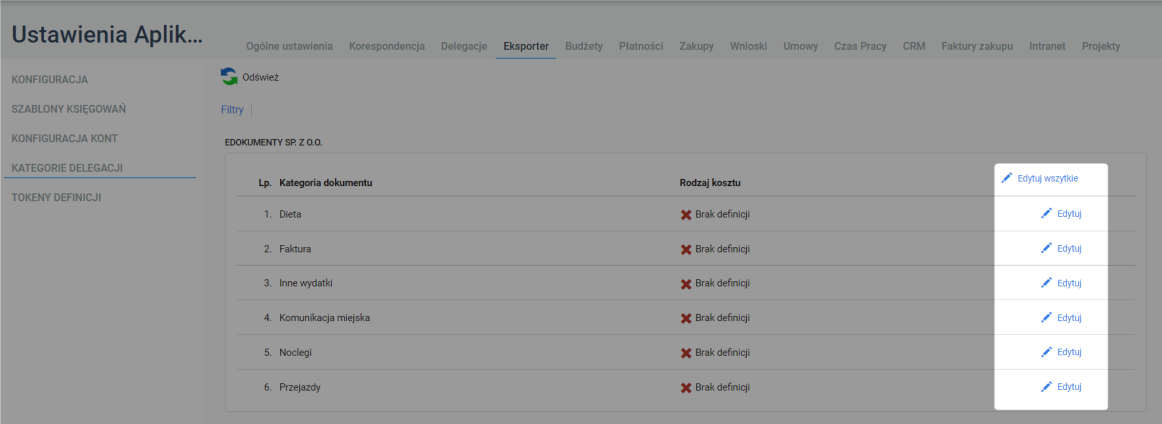Go to the Budżety tab

point(584,46)
